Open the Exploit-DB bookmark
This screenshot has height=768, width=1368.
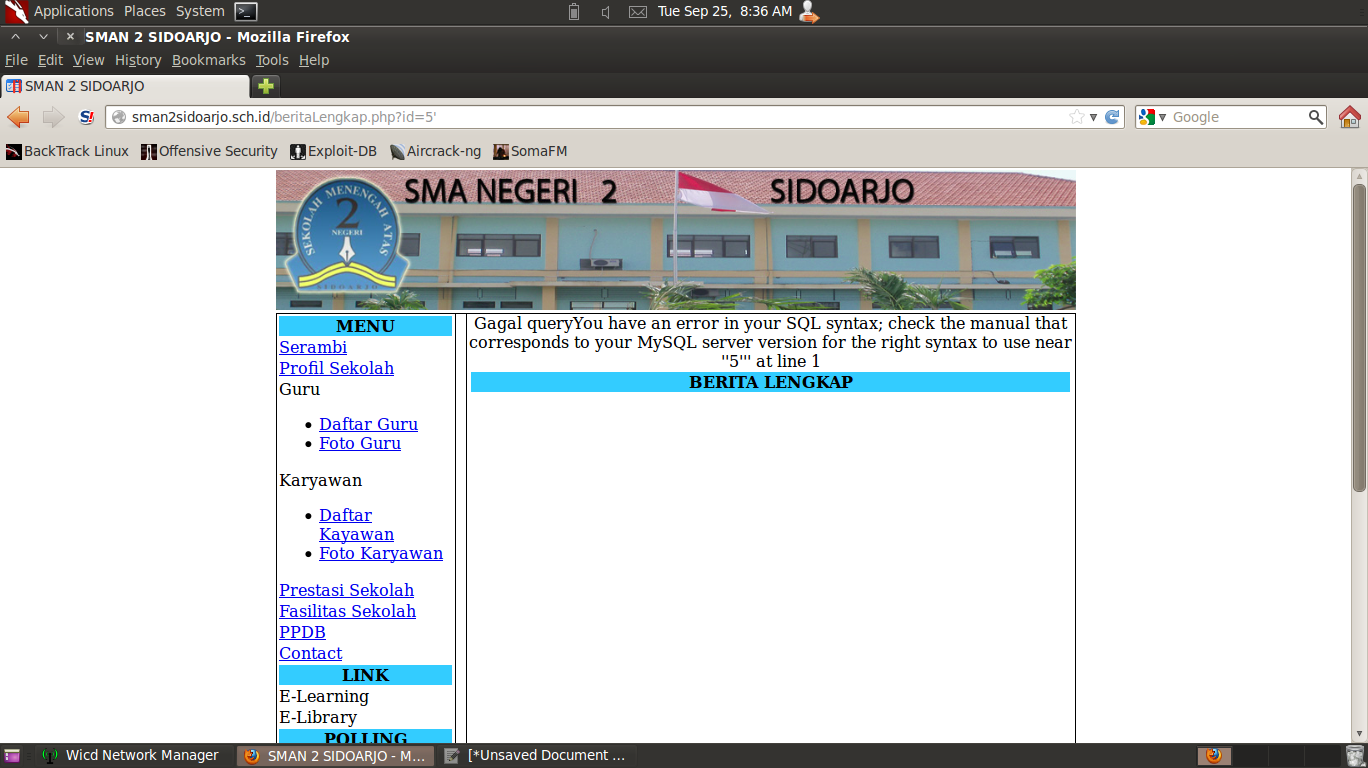pos(333,151)
